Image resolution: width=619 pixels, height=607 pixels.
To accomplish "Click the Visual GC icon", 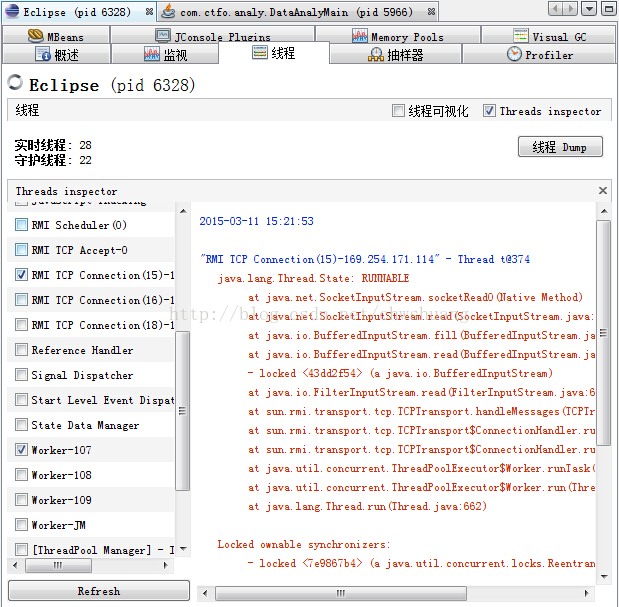I will click(521, 36).
